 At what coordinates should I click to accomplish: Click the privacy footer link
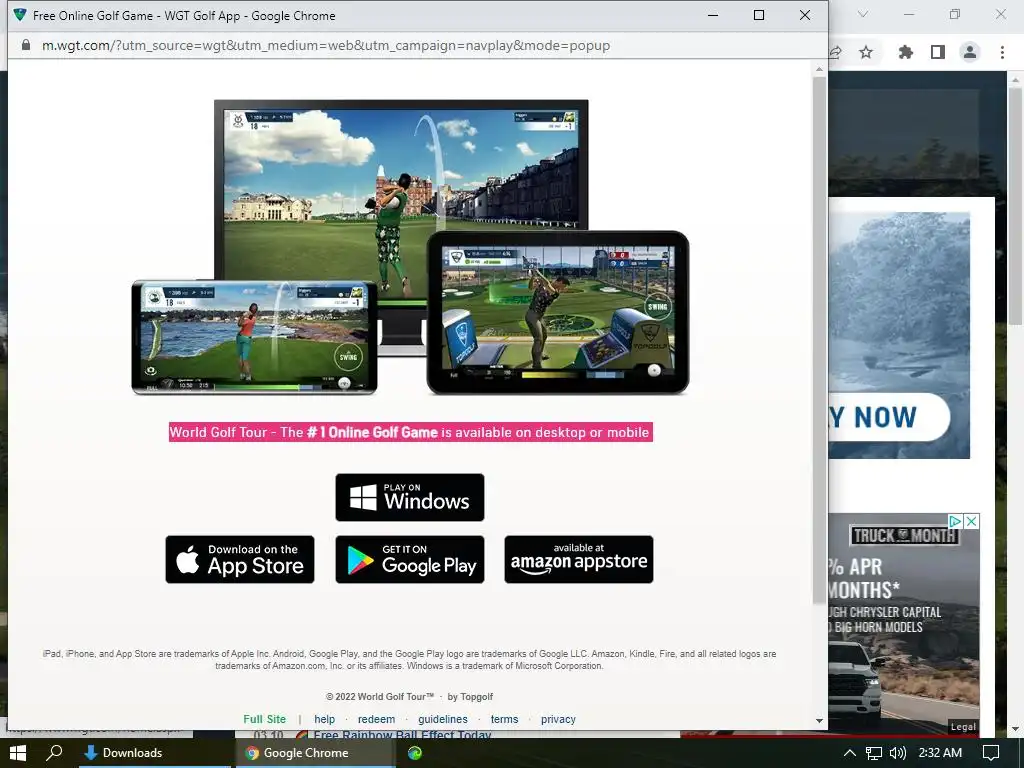(558, 719)
